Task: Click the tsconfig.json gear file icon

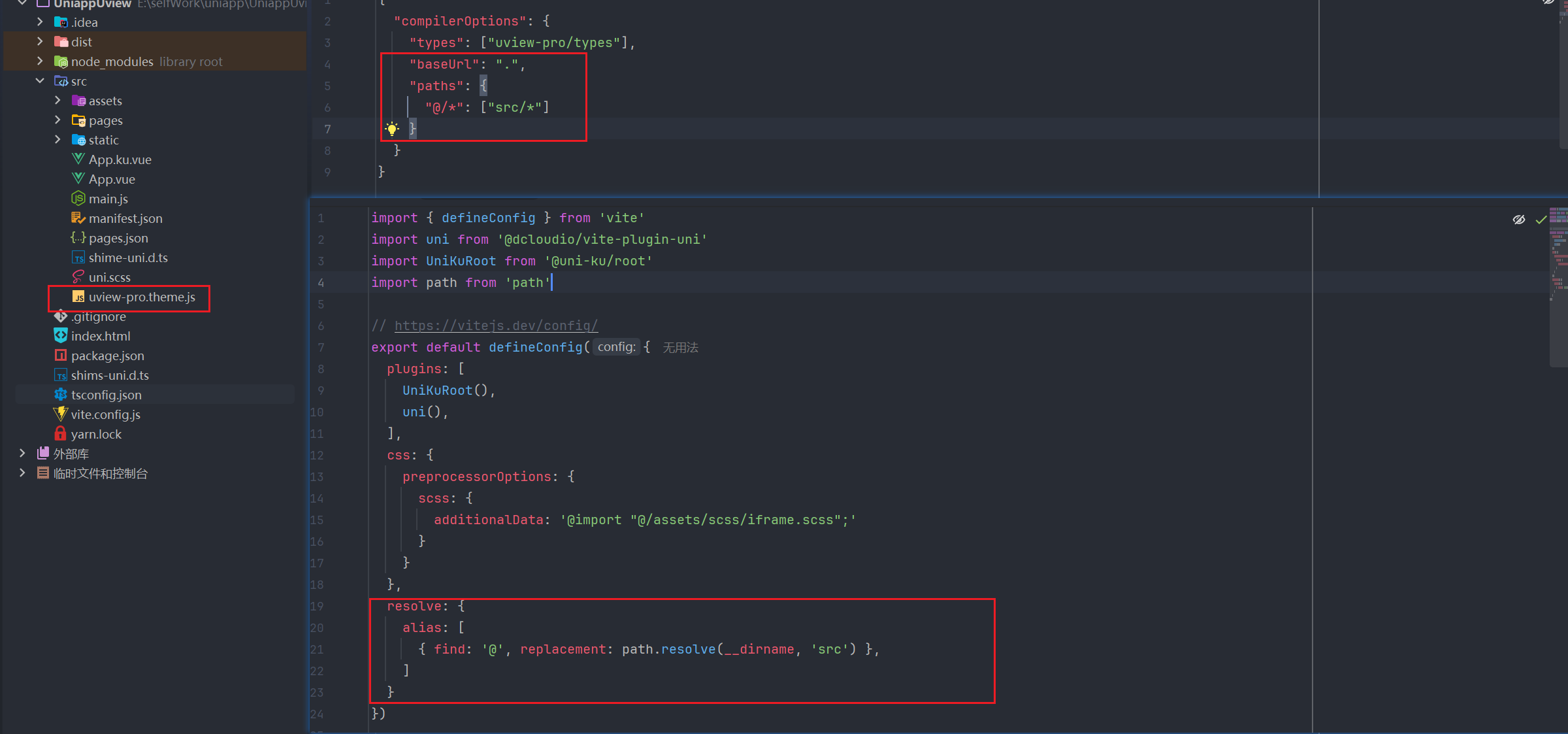Action: [60, 394]
